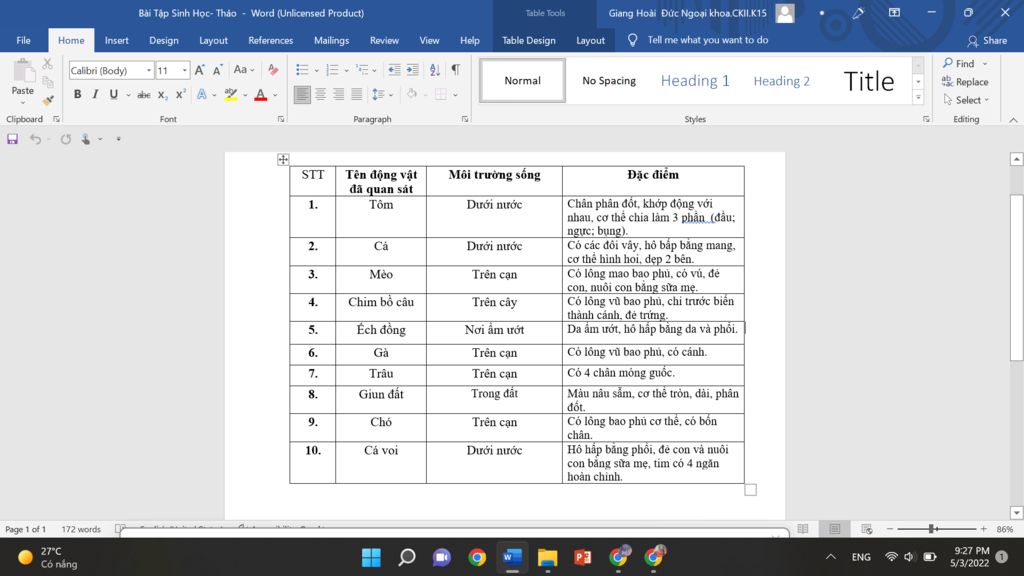Apply subscript formatting
The height and width of the screenshot is (576, 1024).
pos(163,95)
